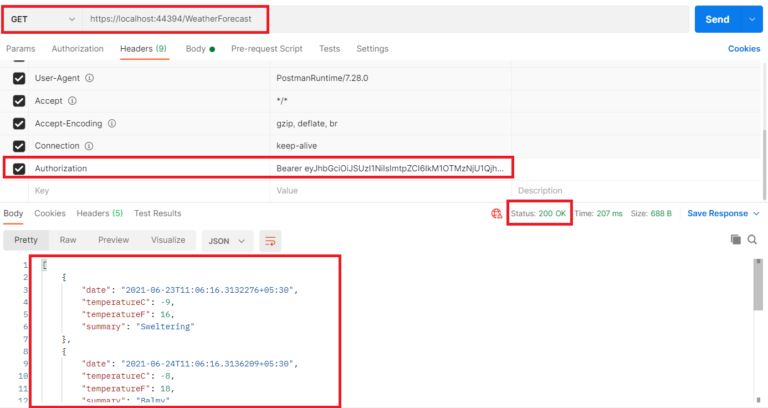Screen dimensions: 768x408
Task: Open the Tests tab
Action: point(330,48)
